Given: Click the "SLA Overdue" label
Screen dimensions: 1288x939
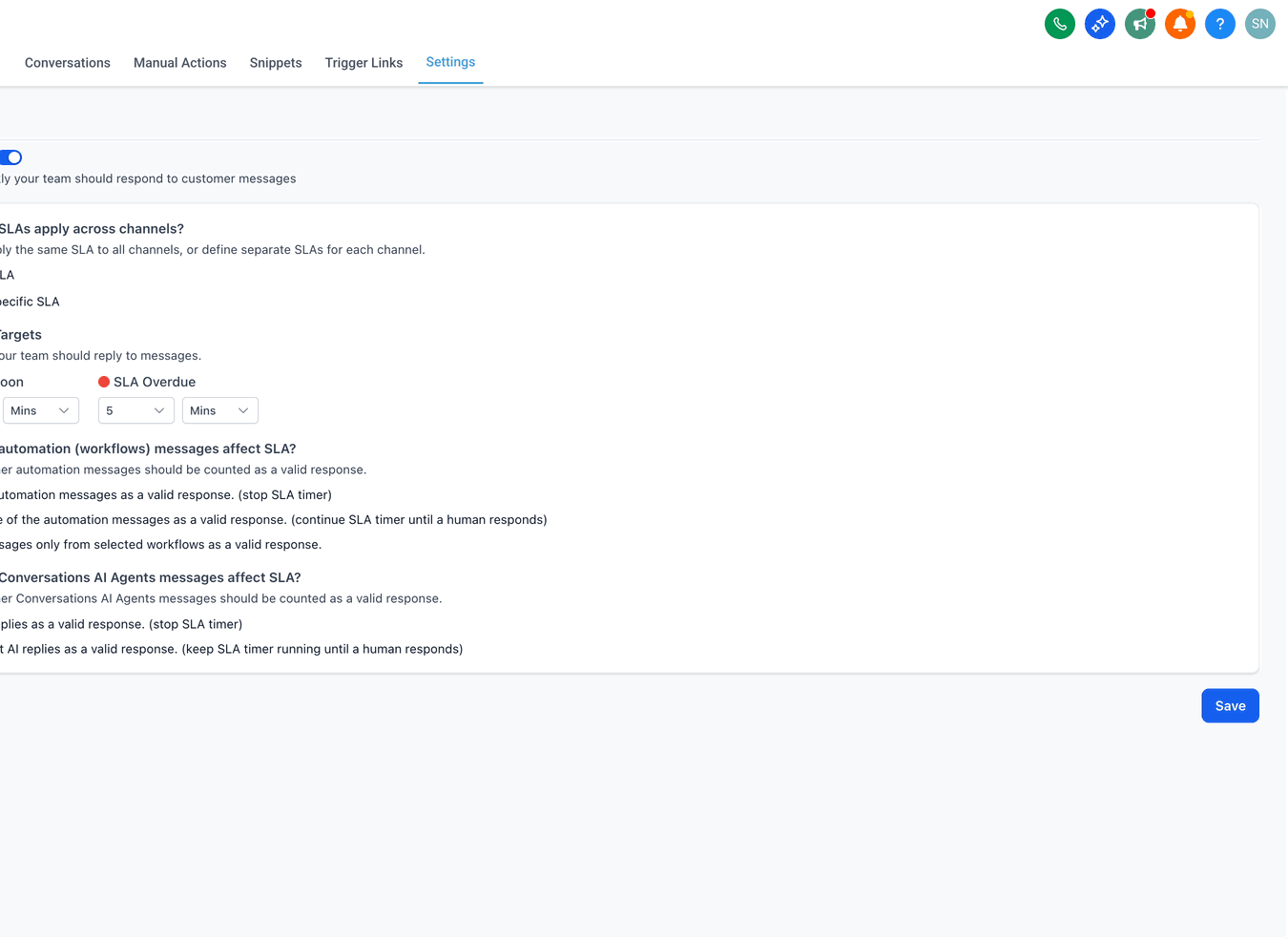Looking at the screenshot, I should coord(155,382).
